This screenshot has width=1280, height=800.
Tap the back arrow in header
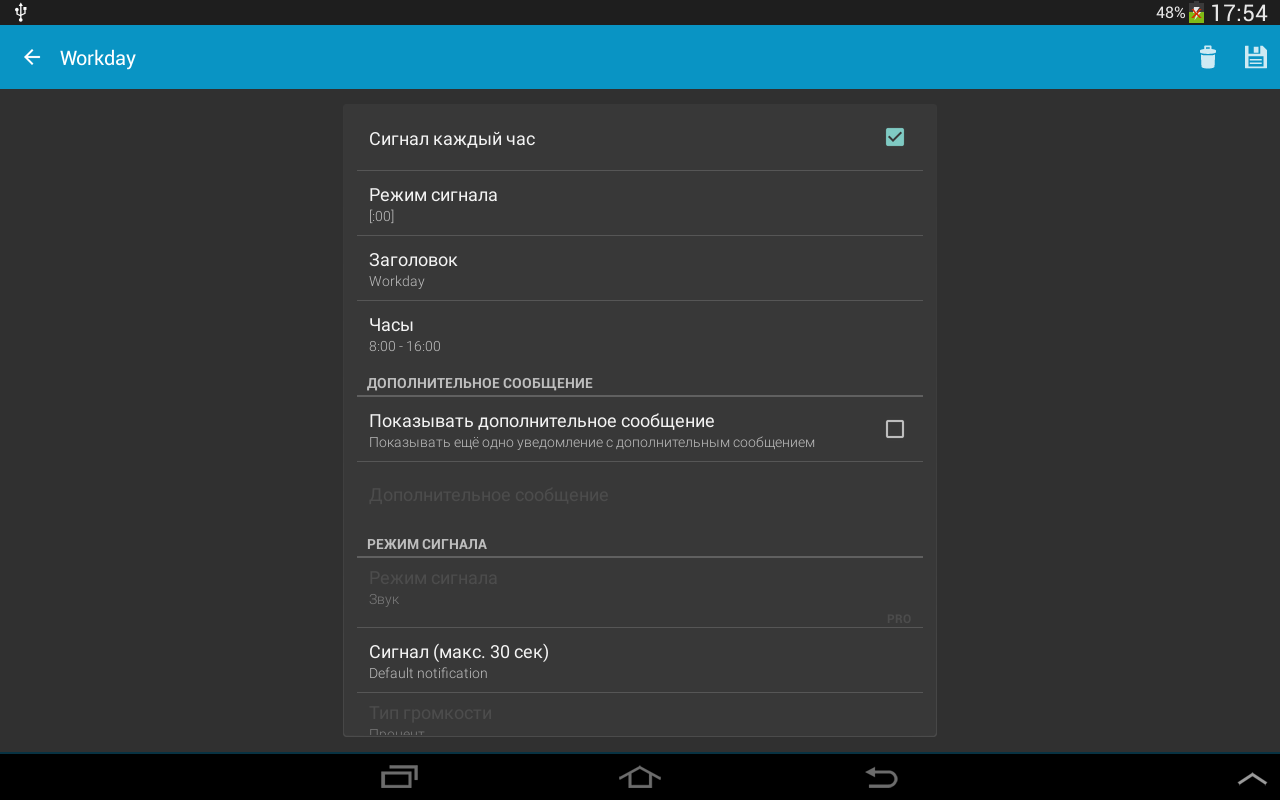[32, 58]
